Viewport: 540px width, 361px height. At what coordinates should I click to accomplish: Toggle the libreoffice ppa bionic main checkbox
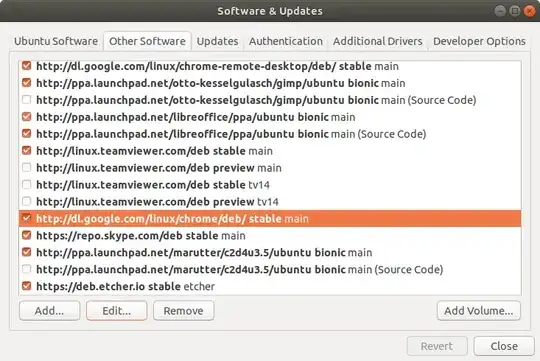27,116
